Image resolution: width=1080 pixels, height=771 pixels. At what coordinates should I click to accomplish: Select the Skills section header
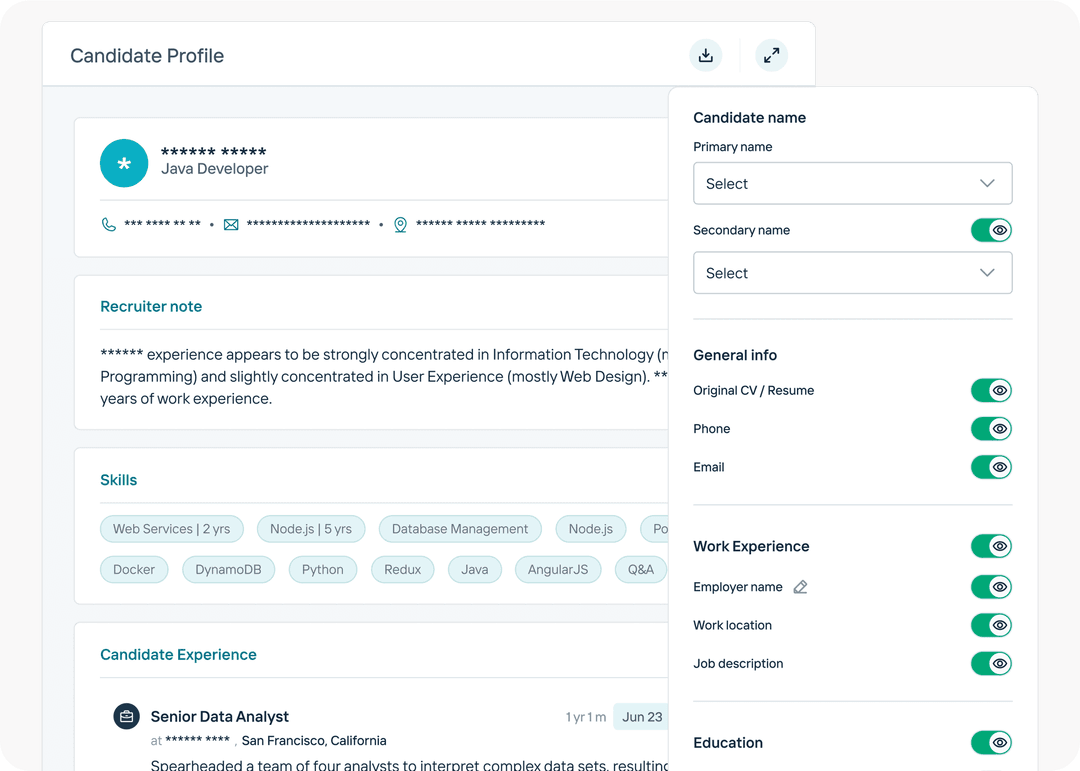coord(119,480)
